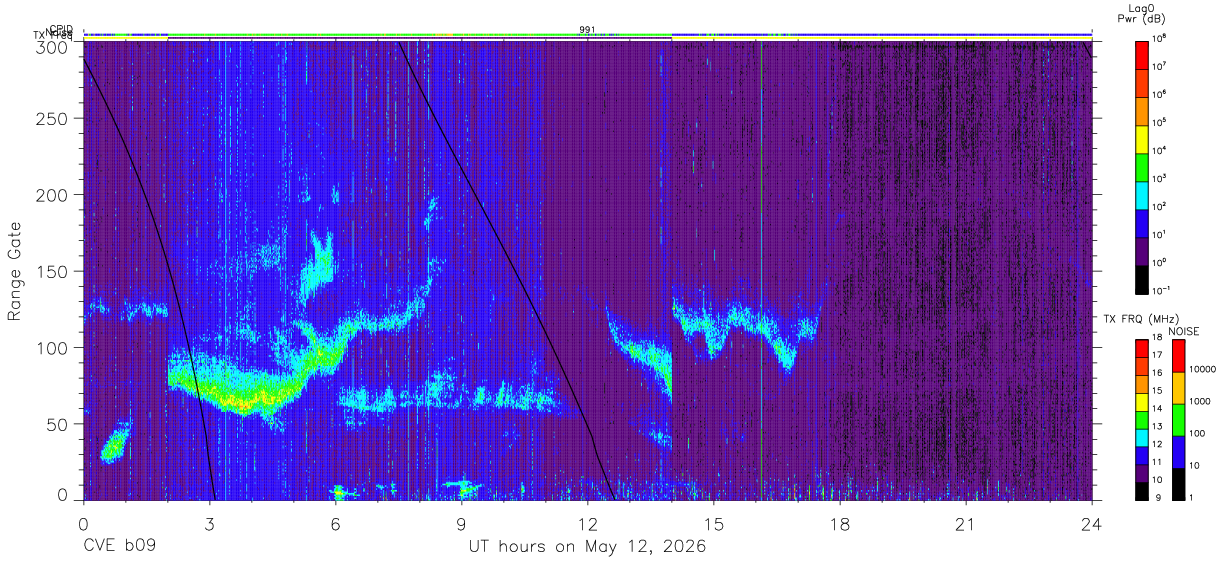The width and height of the screenshot is (1228, 567).
Task: Click the x-axis tick label '21'
Action: [x=966, y=523]
